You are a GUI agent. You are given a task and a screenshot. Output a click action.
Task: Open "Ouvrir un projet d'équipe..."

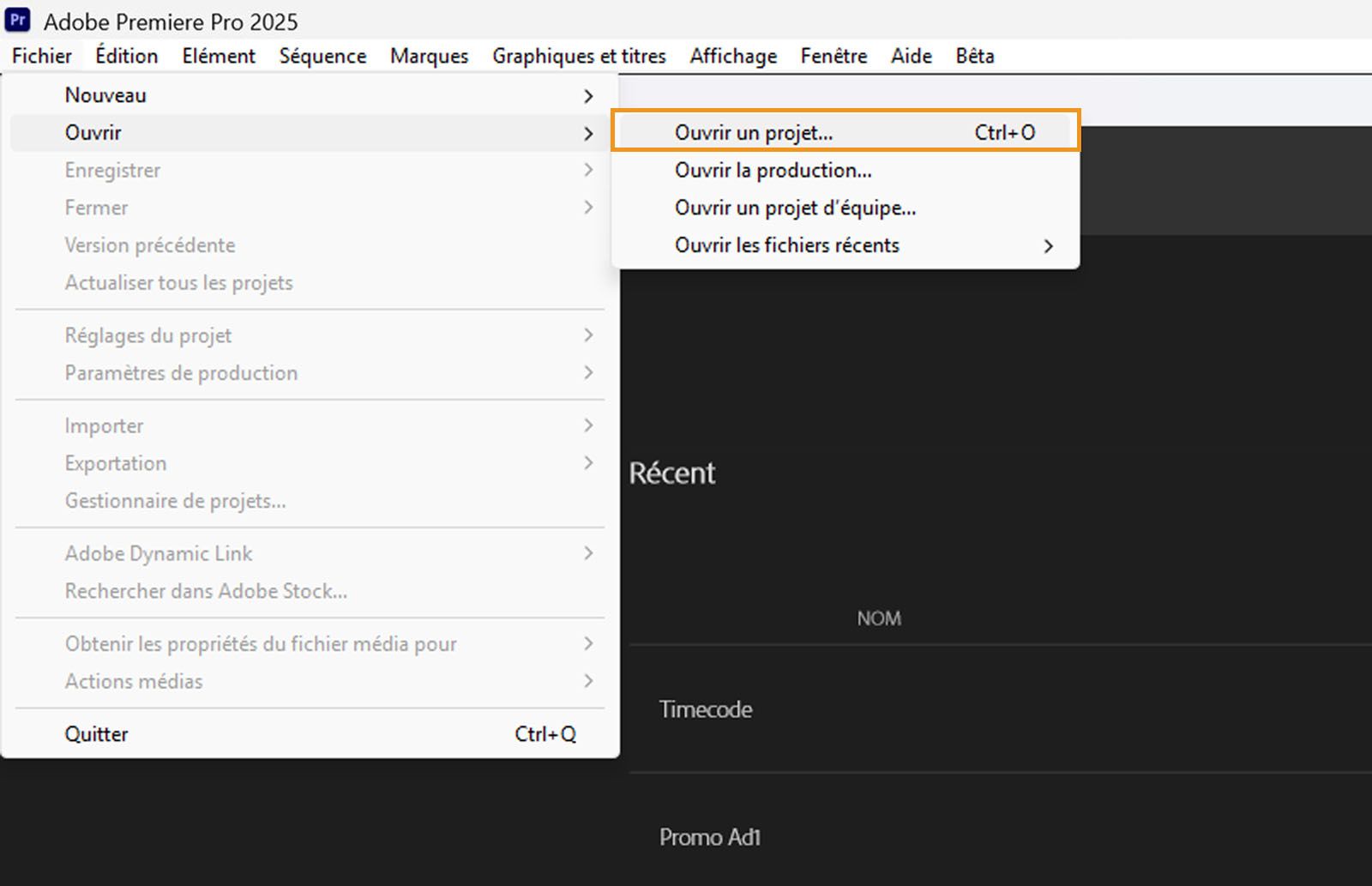tap(795, 208)
